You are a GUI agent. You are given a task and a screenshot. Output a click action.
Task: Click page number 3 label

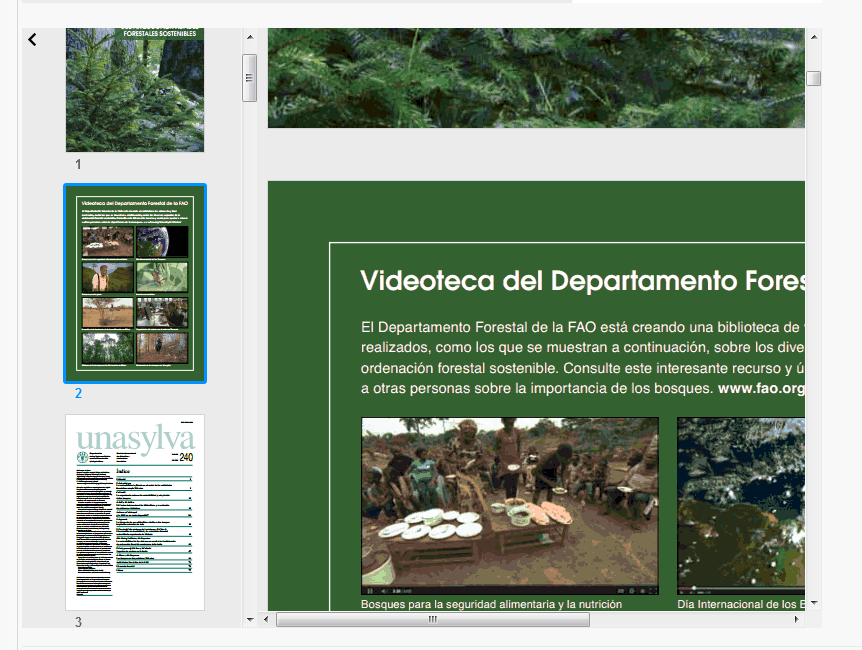[x=79, y=622]
